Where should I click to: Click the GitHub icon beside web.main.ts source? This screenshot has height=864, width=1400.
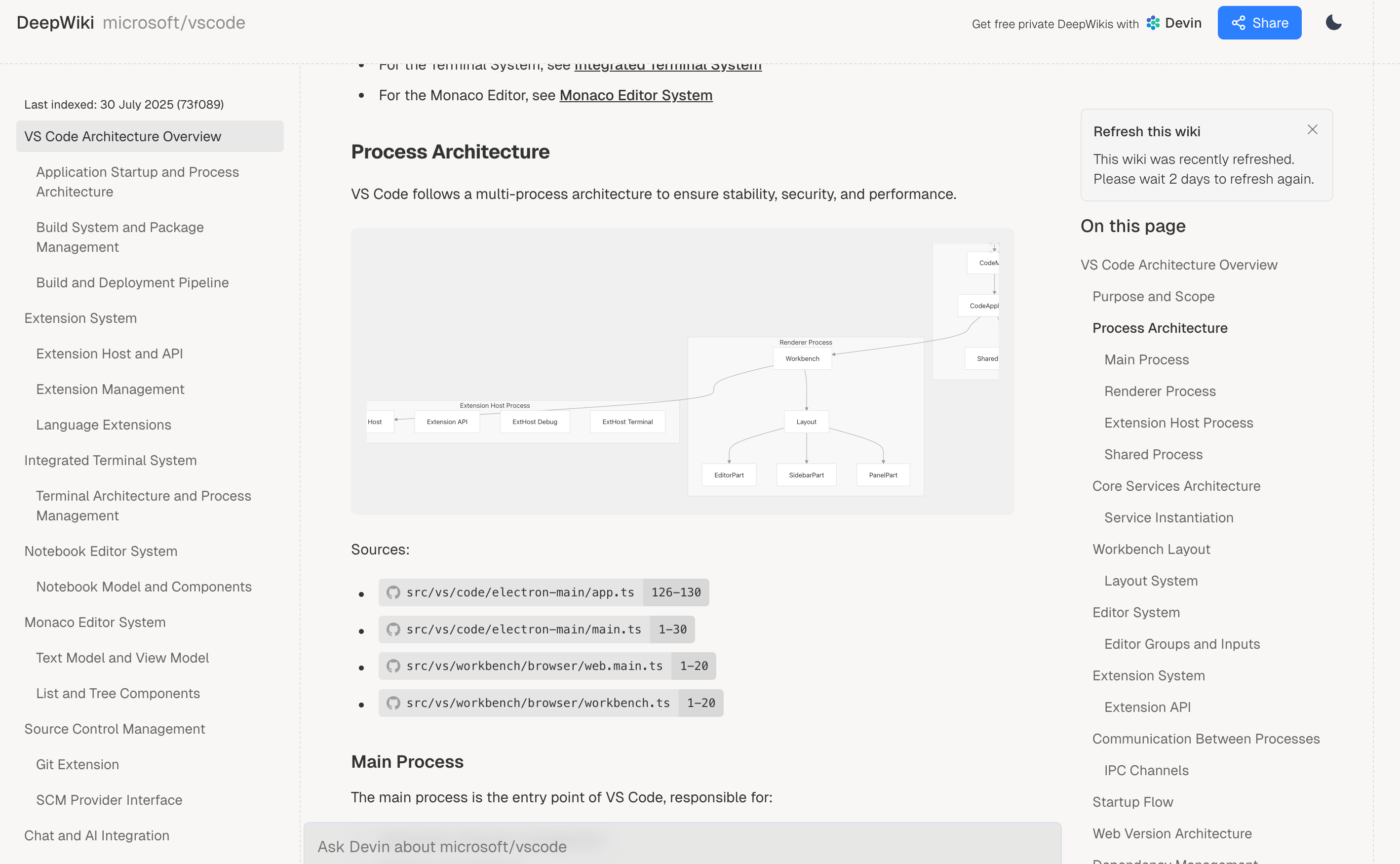pos(393,667)
